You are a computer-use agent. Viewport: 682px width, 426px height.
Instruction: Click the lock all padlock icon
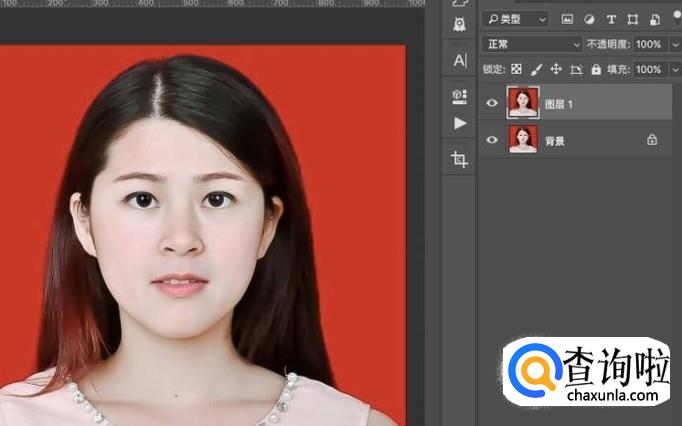(x=596, y=70)
